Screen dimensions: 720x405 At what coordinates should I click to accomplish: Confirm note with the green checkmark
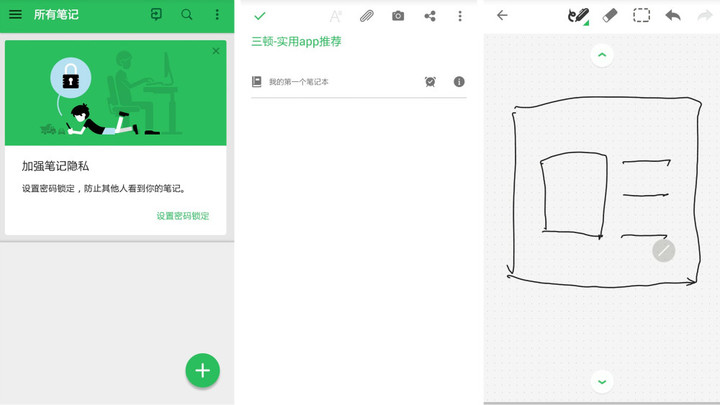pos(260,16)
